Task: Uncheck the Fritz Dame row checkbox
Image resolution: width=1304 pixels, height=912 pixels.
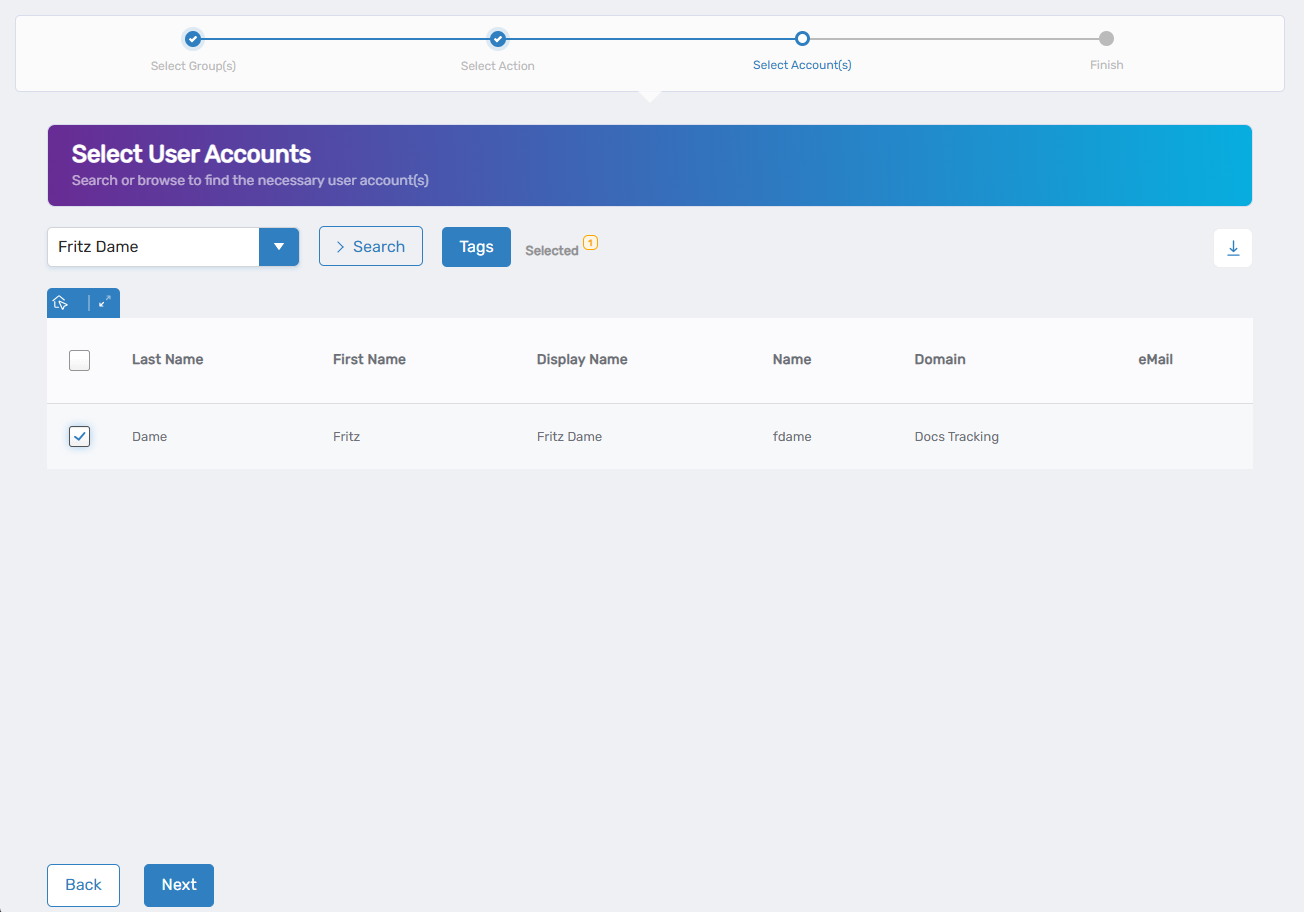Action: 79,436
